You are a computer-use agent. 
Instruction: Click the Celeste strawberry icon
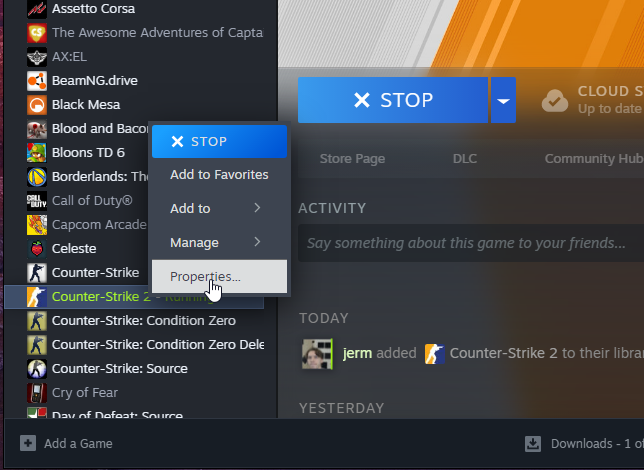pyautogui.click(x=37, y=249)
